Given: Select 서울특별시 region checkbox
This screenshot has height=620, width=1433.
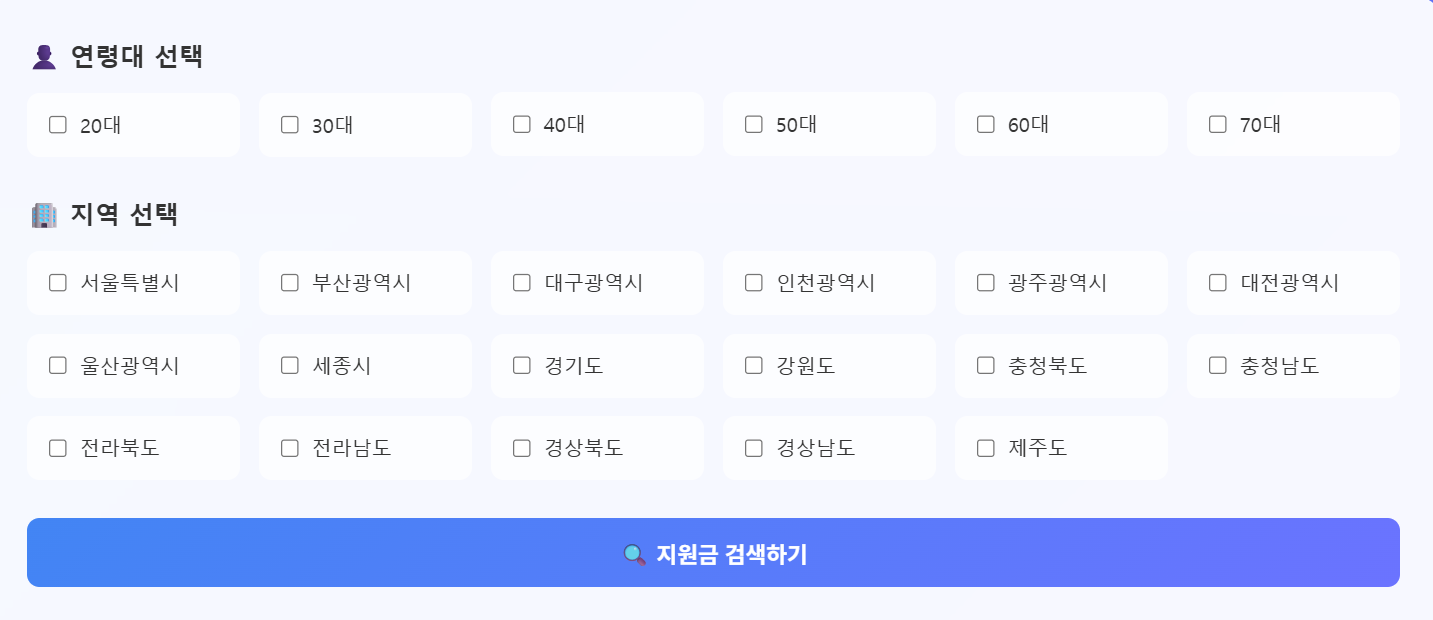Looking at the screenshot, I should pyautogui.click(x=58, y=283).
